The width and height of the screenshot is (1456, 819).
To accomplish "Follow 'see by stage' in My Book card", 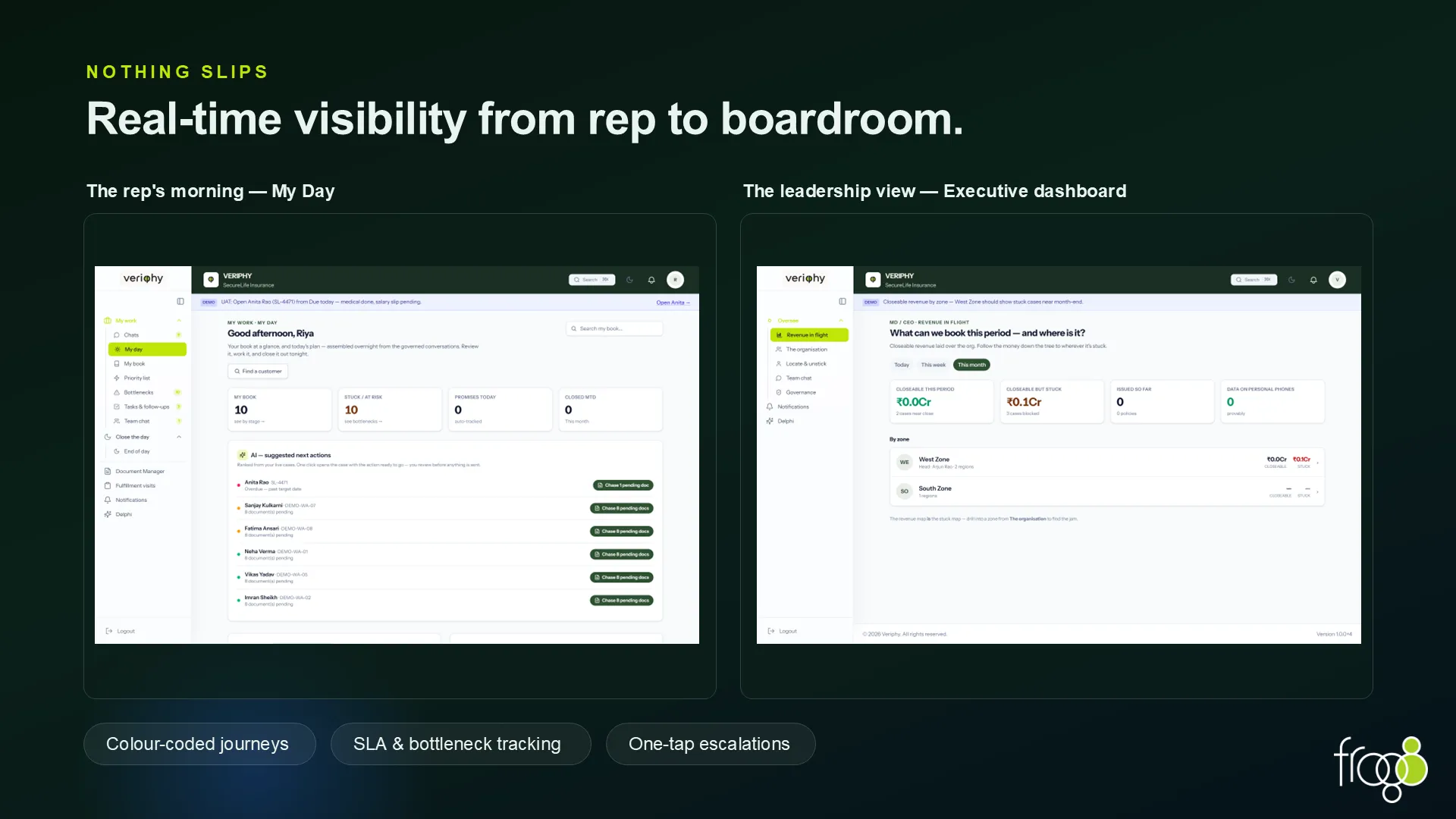I will pyautogui.click(x=249, y=422).
